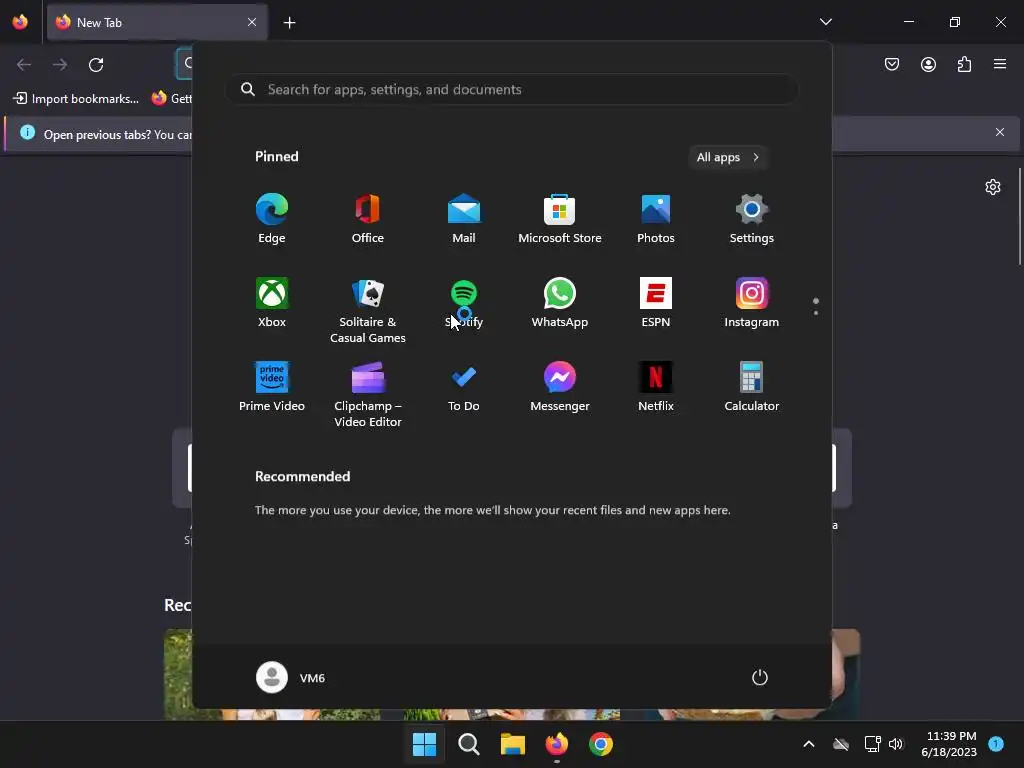Open the Calculator app

pos(752,387)
